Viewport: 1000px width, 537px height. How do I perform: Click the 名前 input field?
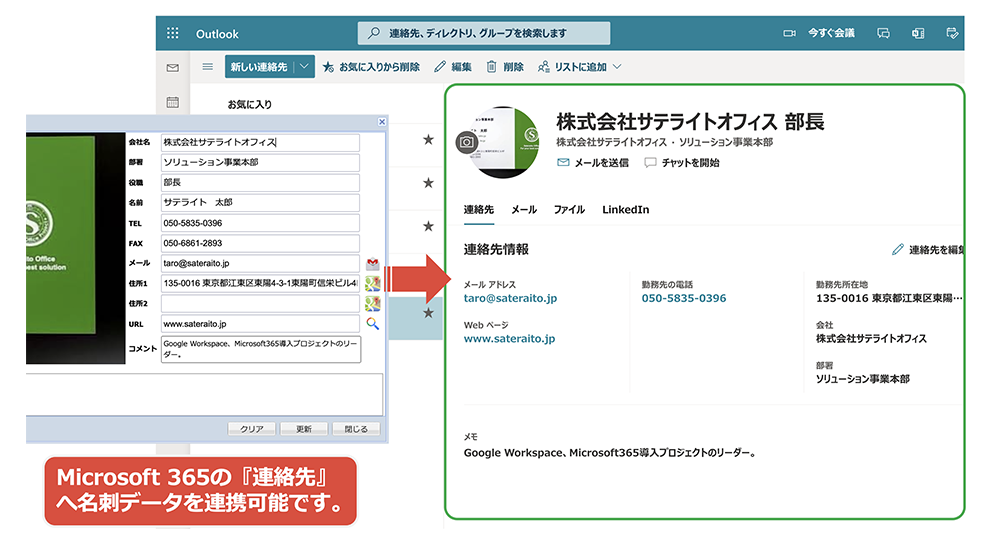click(x=260, y=203)
